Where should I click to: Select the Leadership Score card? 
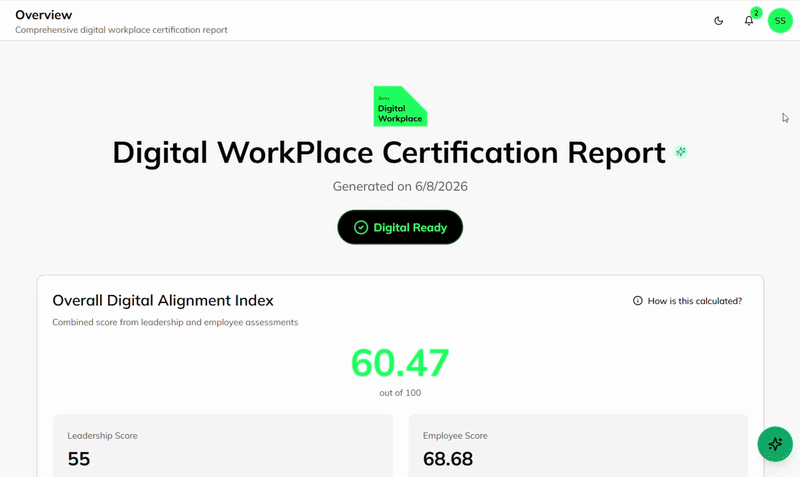pos(223,445)
